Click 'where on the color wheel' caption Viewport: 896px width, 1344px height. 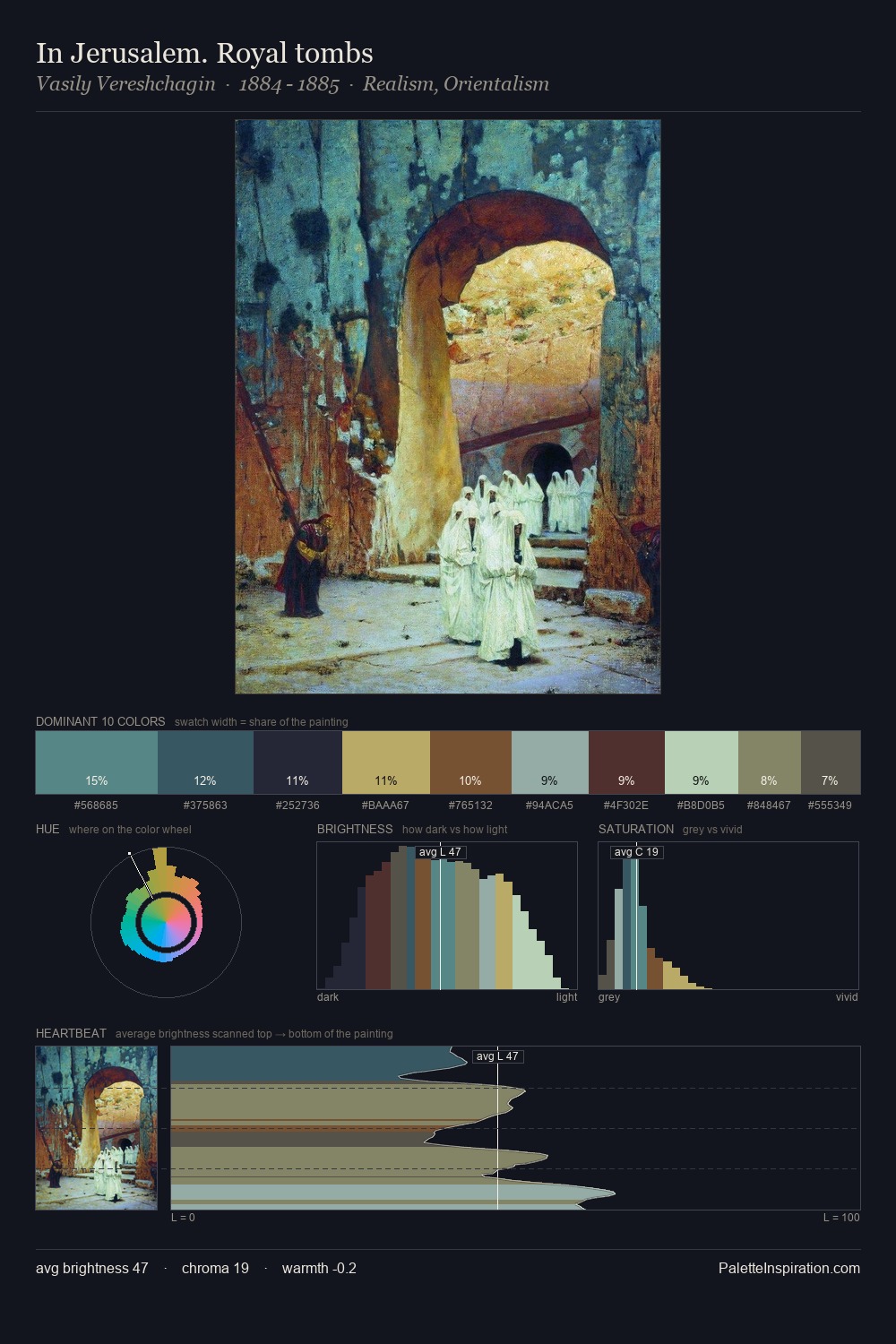tap(130, 830)
